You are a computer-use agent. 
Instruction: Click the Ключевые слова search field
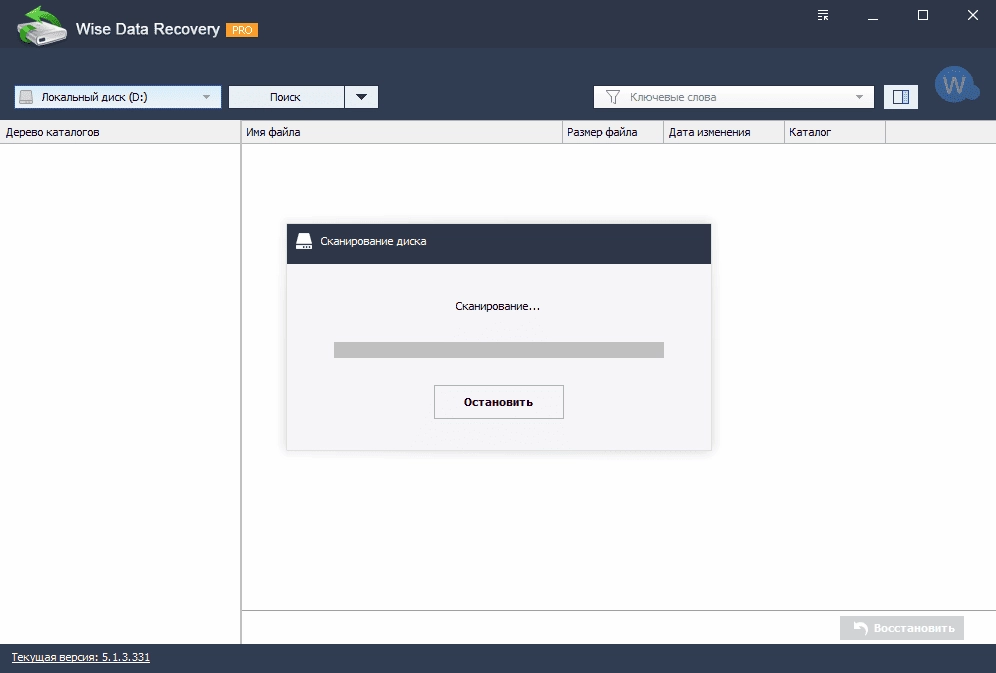pyautogui.click(x=734, y=97)
